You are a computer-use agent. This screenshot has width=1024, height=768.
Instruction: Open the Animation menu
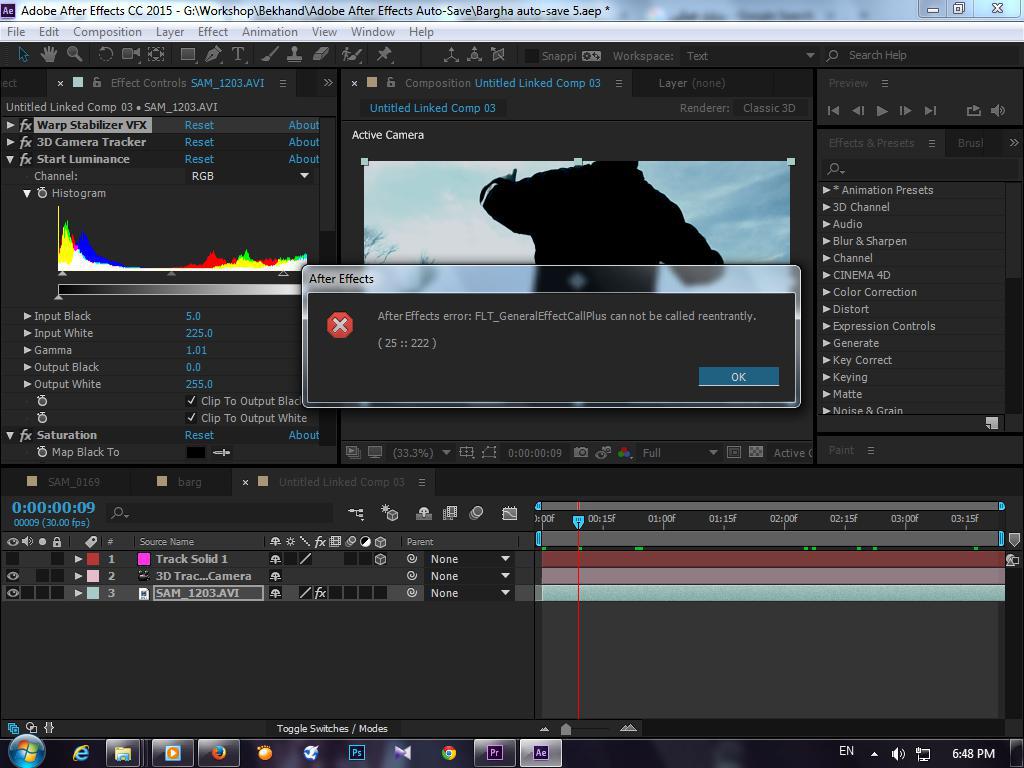[x=270, y=31]
